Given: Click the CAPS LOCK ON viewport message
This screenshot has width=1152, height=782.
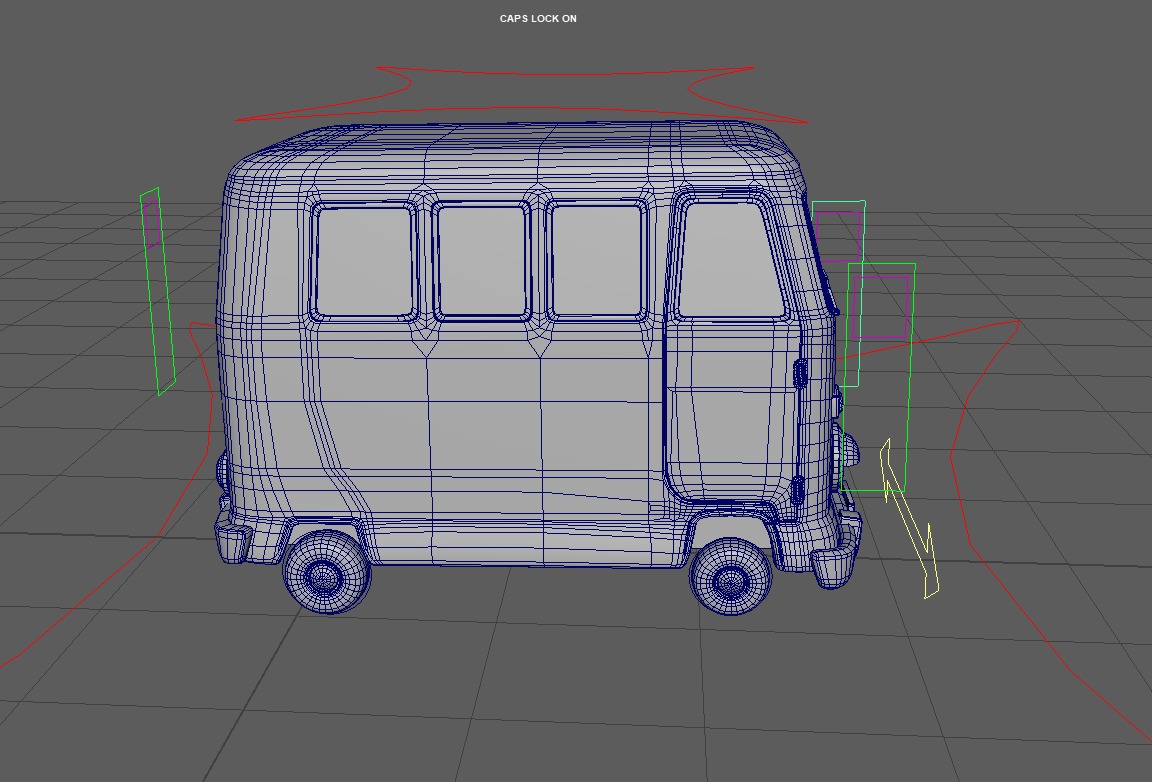Looking at the screenshot, I should tap(538, 18).
